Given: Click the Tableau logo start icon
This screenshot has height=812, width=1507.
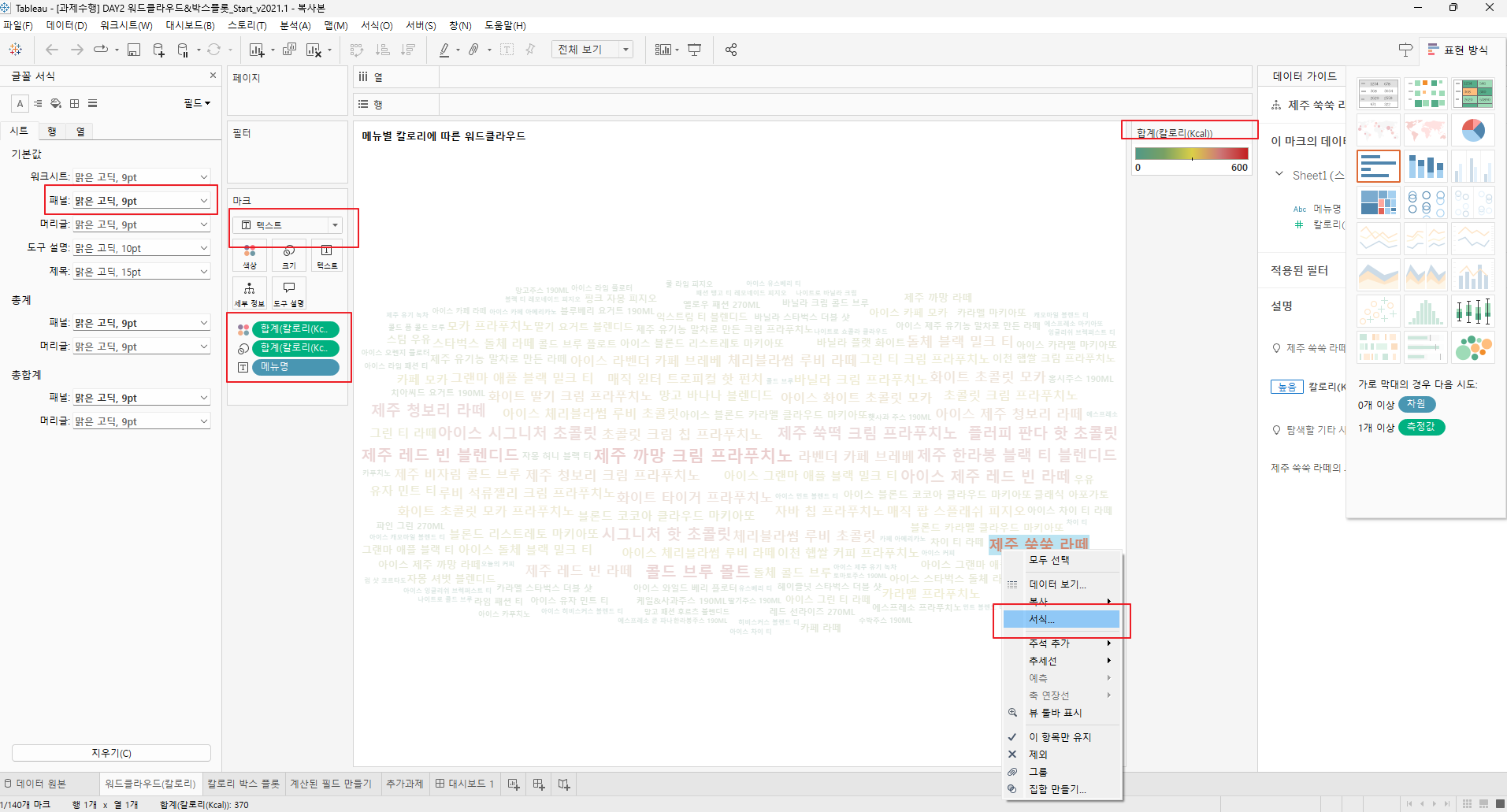Looking at the screenshot, I should click(15, 50).
